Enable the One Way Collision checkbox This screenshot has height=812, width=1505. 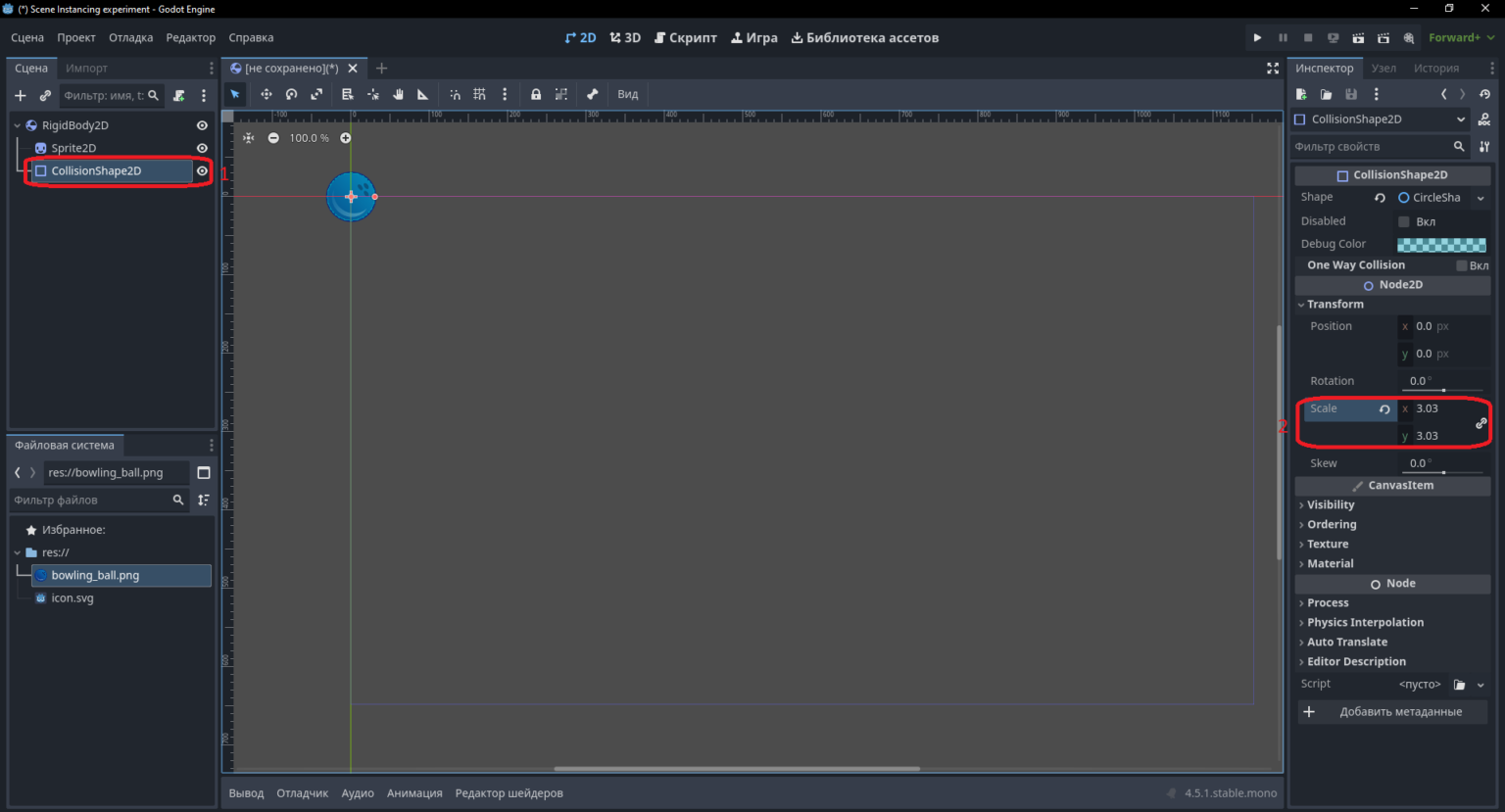pyautogui.click(x=1461, y=265)
